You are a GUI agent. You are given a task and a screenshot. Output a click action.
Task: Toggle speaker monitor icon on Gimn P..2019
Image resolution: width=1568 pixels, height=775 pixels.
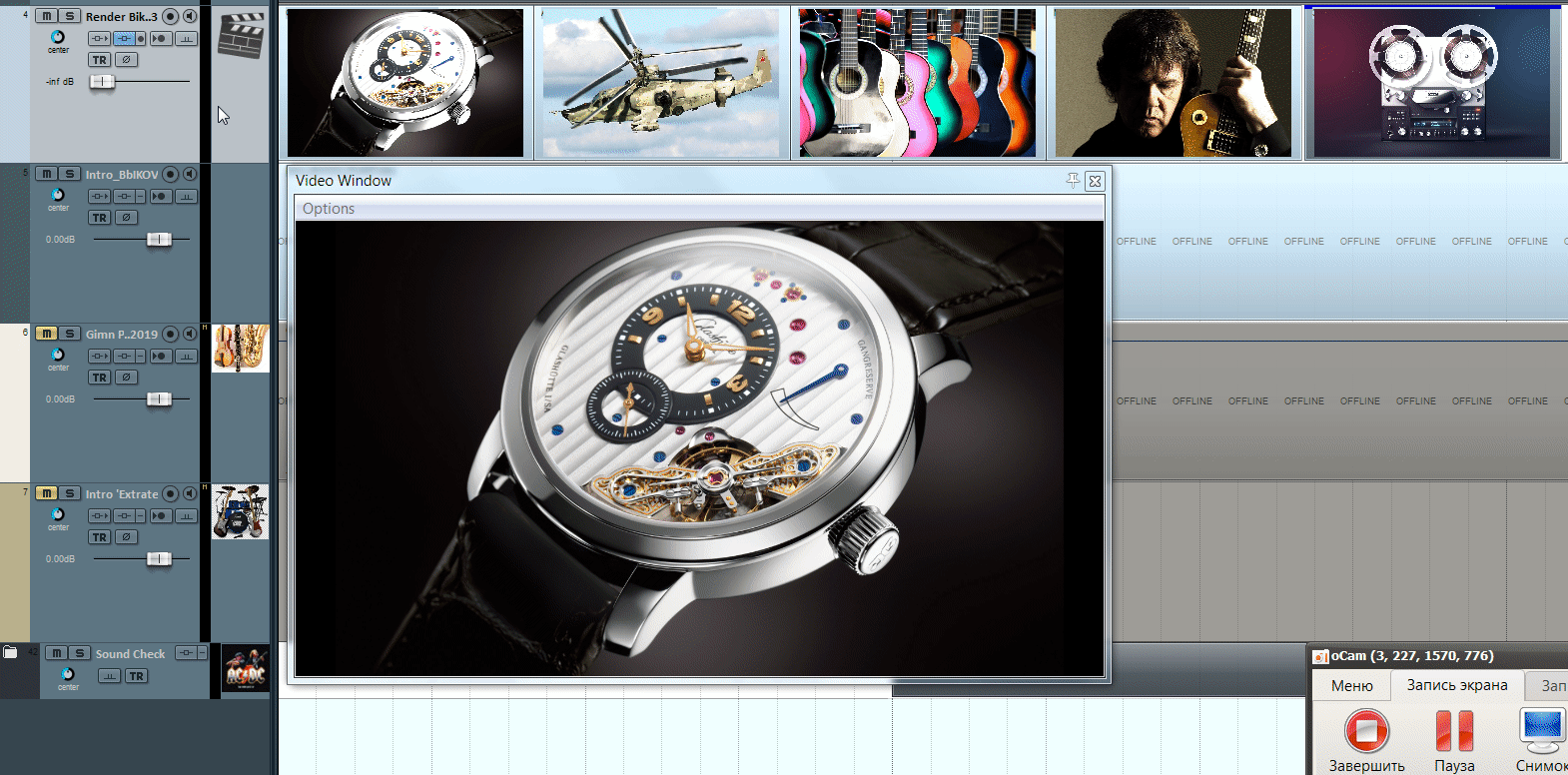coord(190,334)
